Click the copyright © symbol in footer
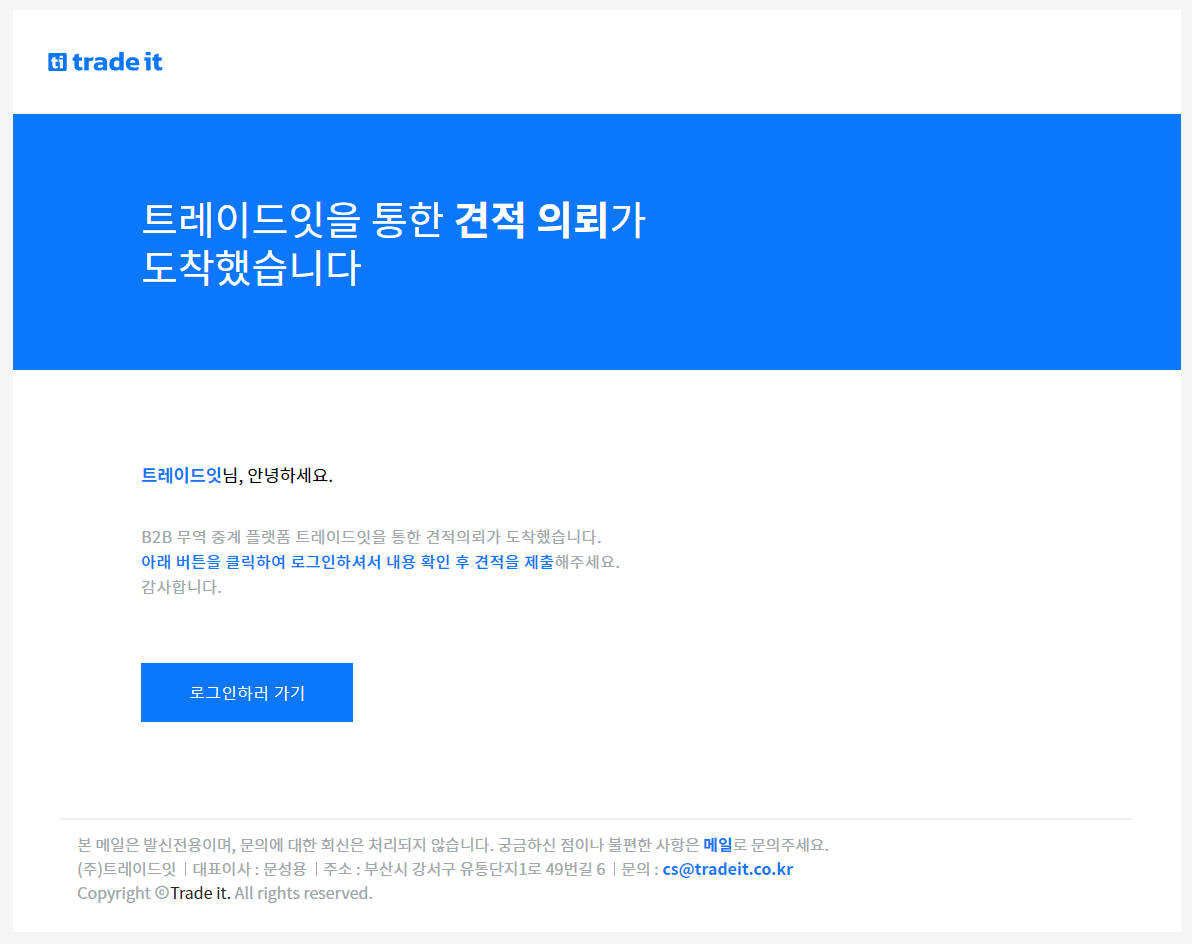Viewport: 1192px width, 944px height. coord(161,893)
